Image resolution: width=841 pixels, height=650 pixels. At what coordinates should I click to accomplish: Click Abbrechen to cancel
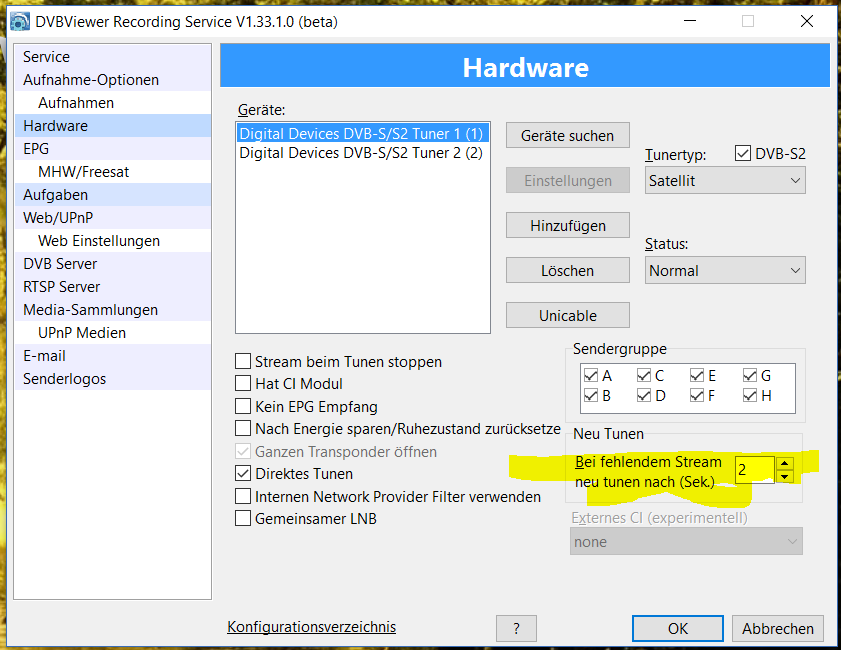tap(778, 629)
